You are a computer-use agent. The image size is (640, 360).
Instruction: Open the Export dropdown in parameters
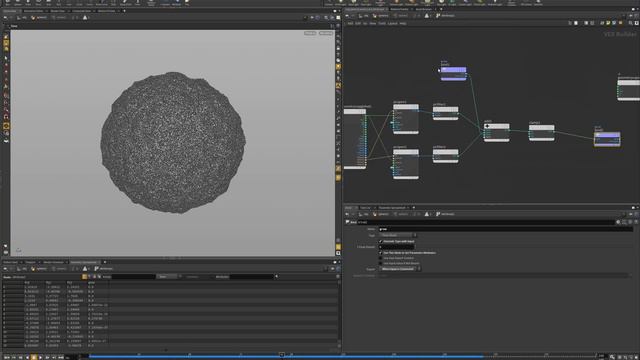400,269
